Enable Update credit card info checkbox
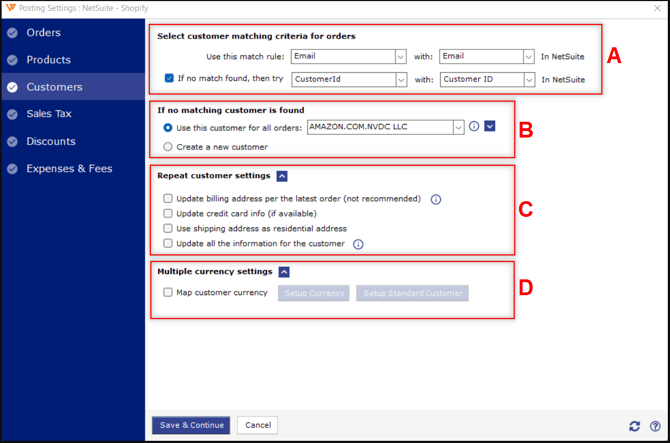 click(168, 213)
